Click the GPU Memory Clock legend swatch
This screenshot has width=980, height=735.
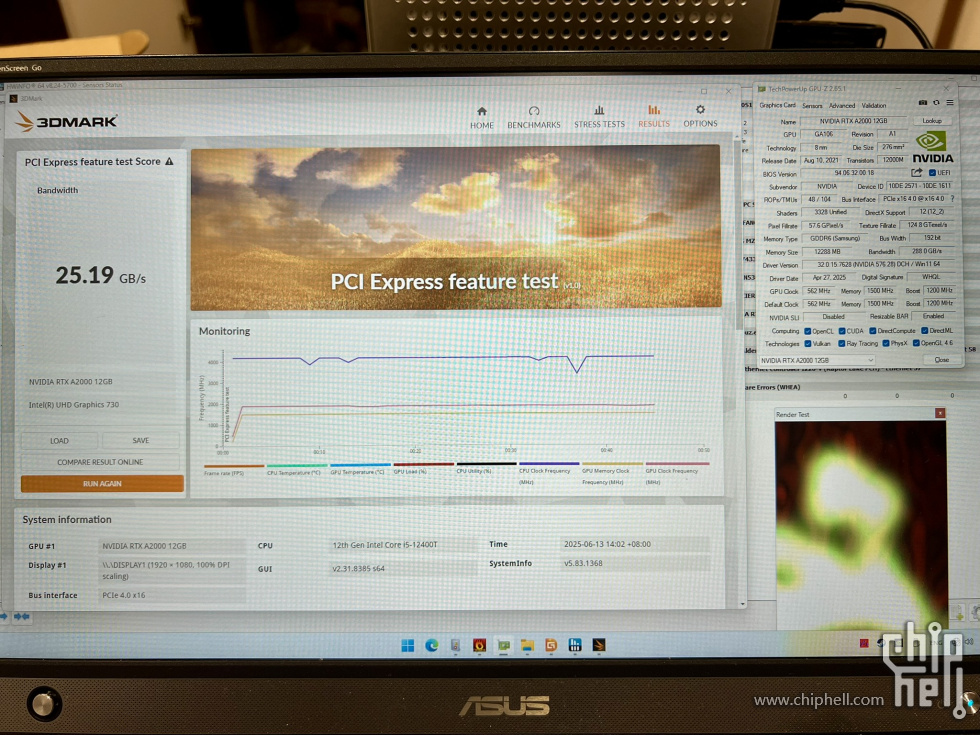click(612, 464)
